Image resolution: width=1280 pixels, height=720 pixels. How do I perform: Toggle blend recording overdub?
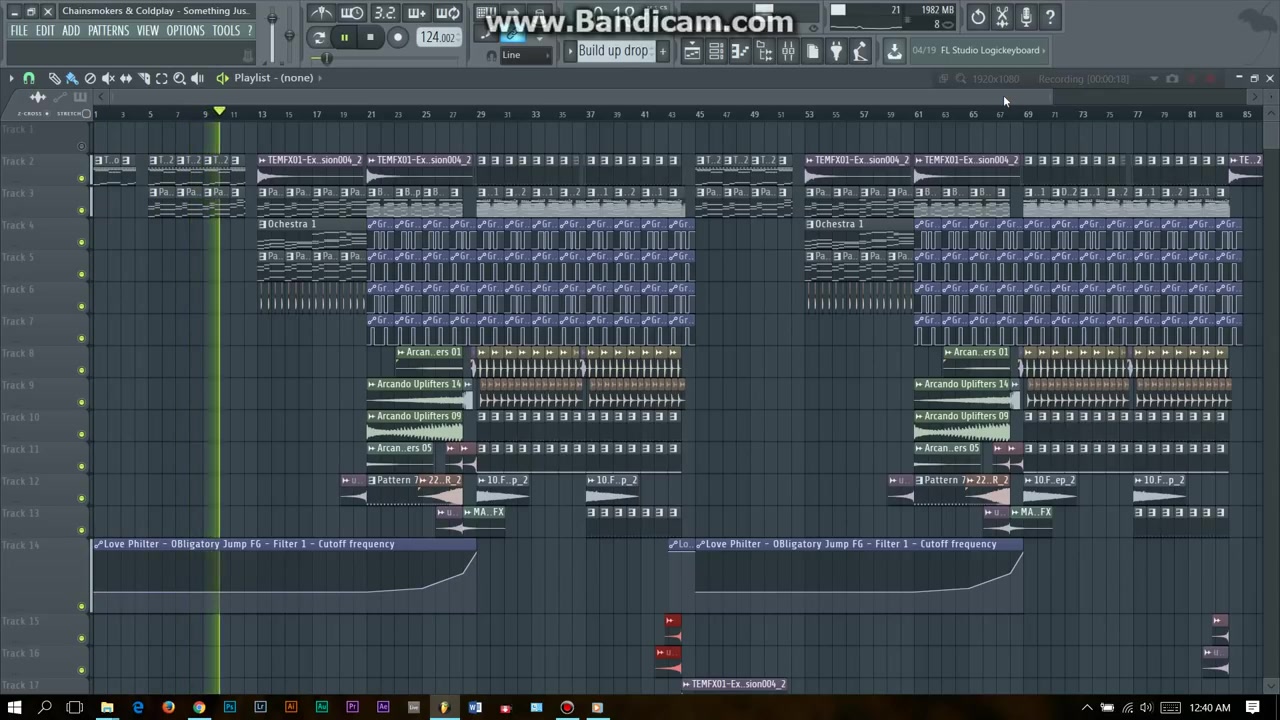(417, 13)
